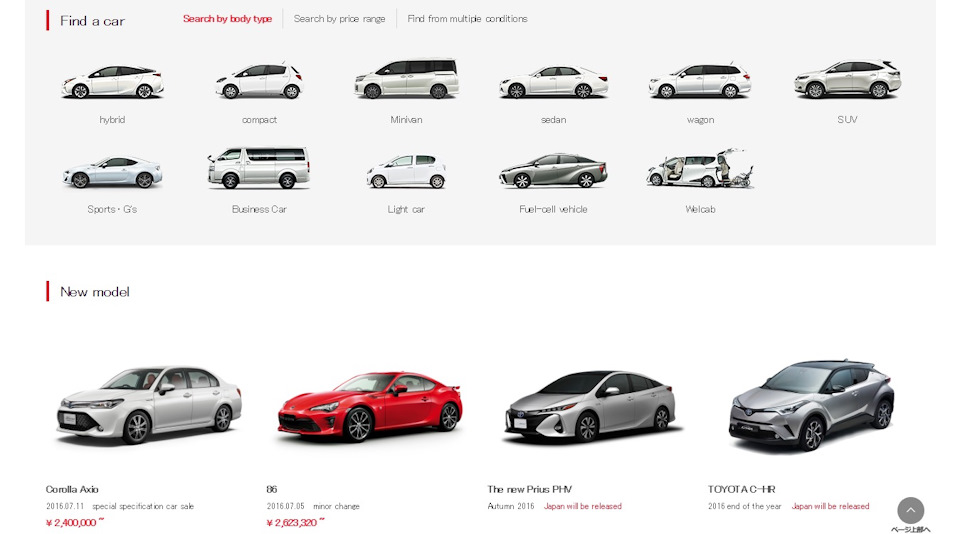
Task: View the TOYOTA C-HR photo
Action: coord(811,405)
